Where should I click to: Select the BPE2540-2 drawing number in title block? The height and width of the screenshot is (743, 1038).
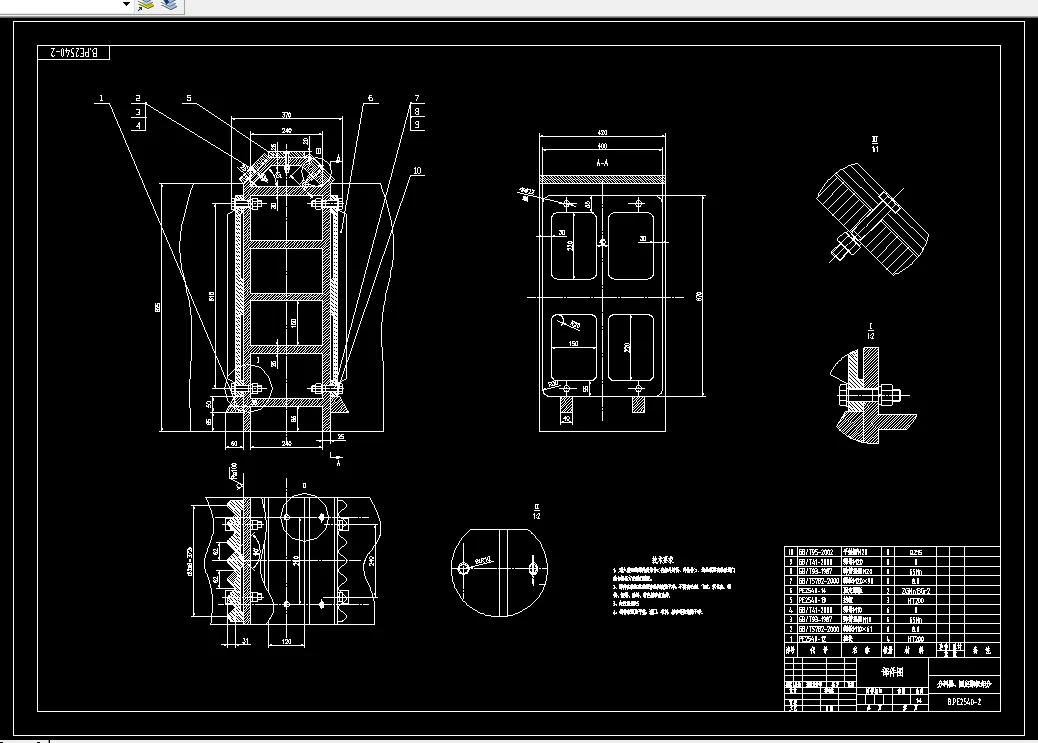964,702
